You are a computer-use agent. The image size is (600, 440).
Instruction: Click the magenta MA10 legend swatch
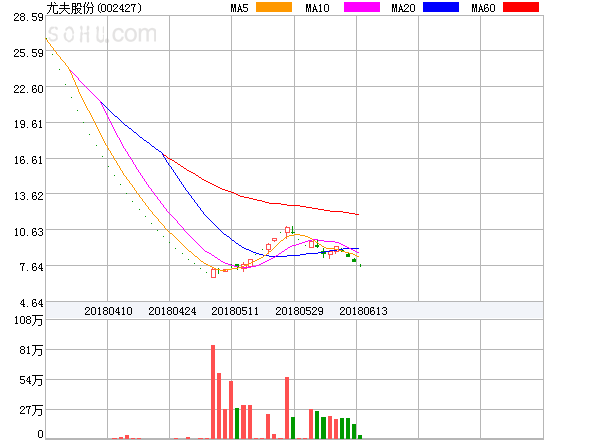click(362, 7)
